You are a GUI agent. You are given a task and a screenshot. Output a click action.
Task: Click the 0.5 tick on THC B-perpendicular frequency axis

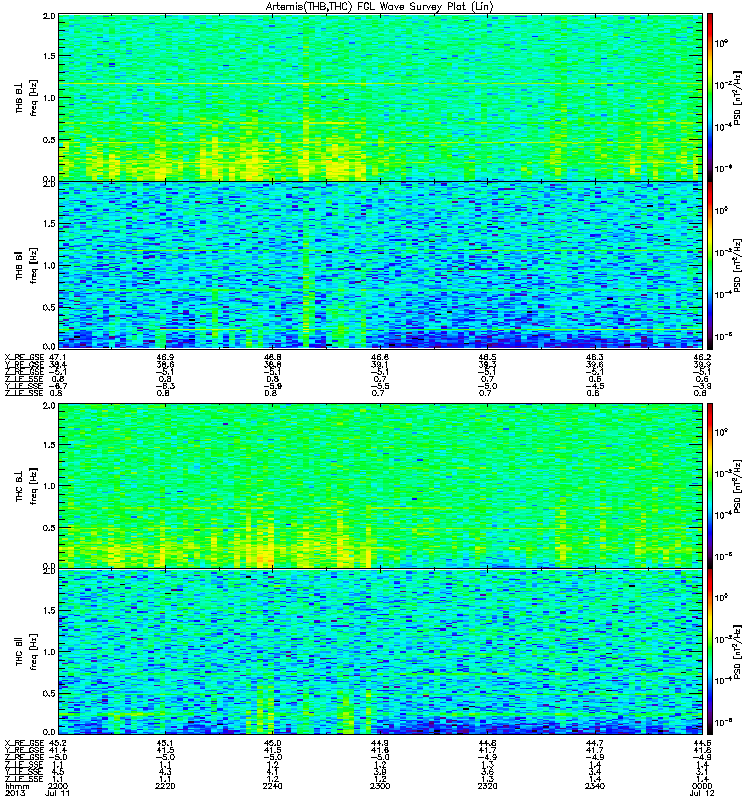tap(49, 528)
